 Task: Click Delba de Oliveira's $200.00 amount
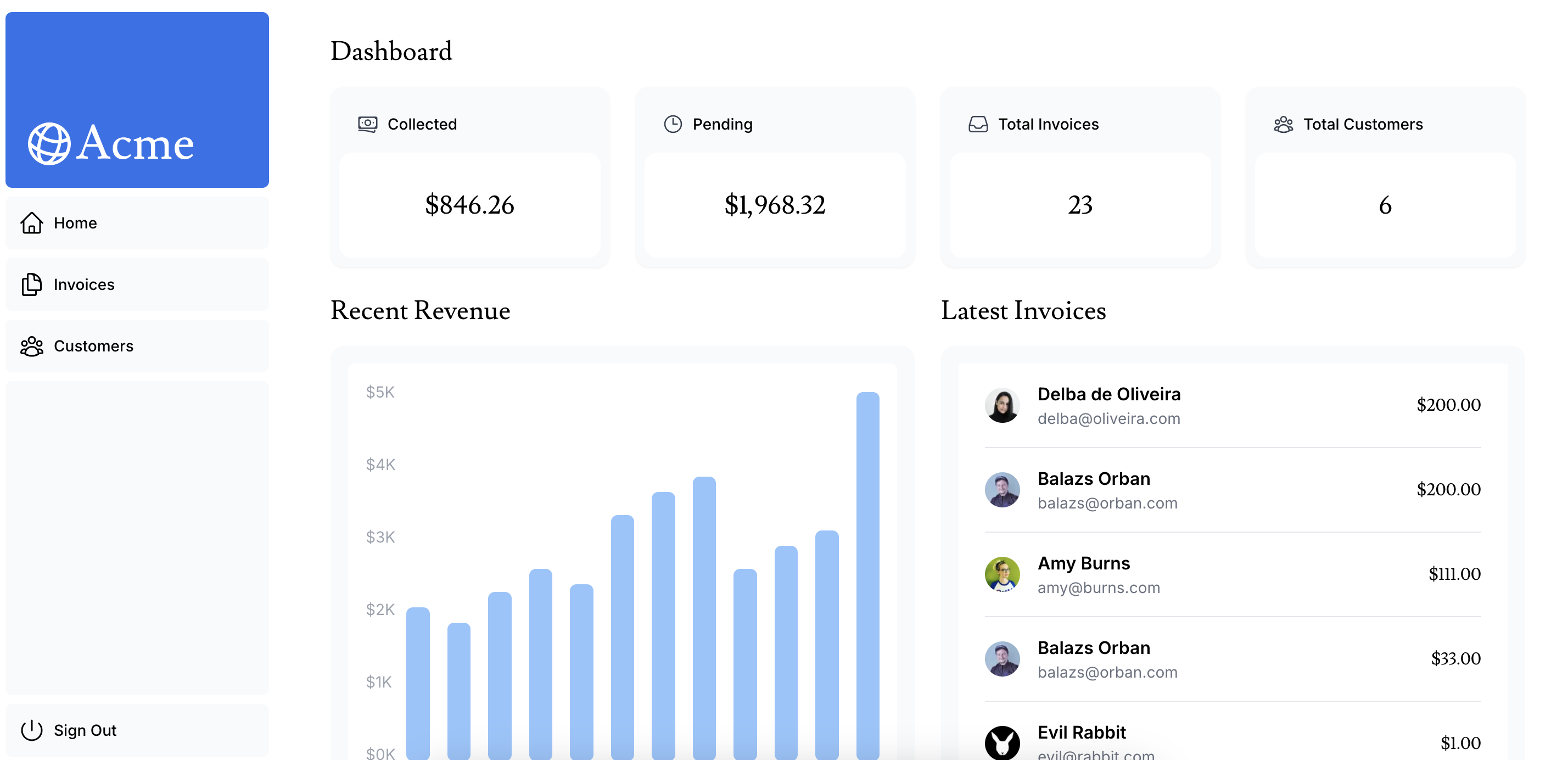pos(1449,405)
